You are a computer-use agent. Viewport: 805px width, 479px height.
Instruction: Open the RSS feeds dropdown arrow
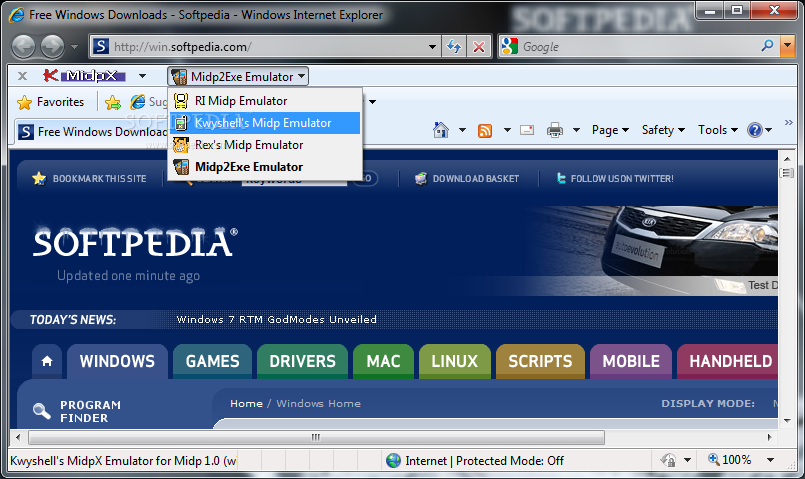point(507,130)
